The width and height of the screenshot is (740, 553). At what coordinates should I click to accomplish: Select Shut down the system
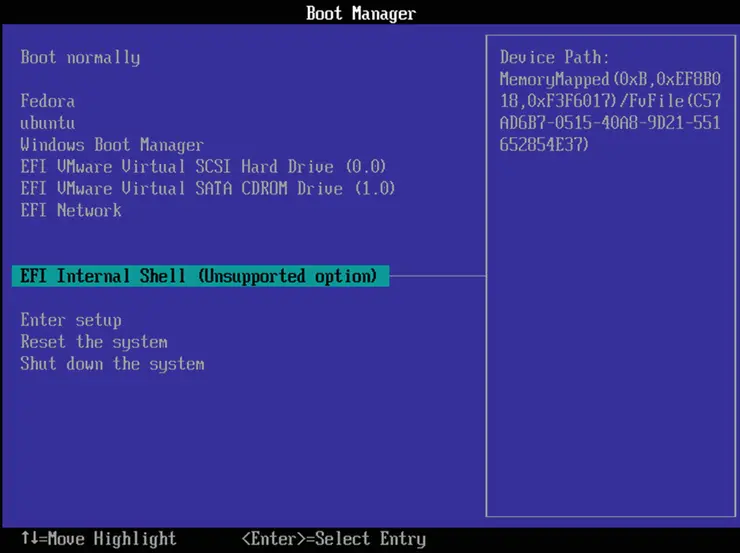tap(112, 364)
